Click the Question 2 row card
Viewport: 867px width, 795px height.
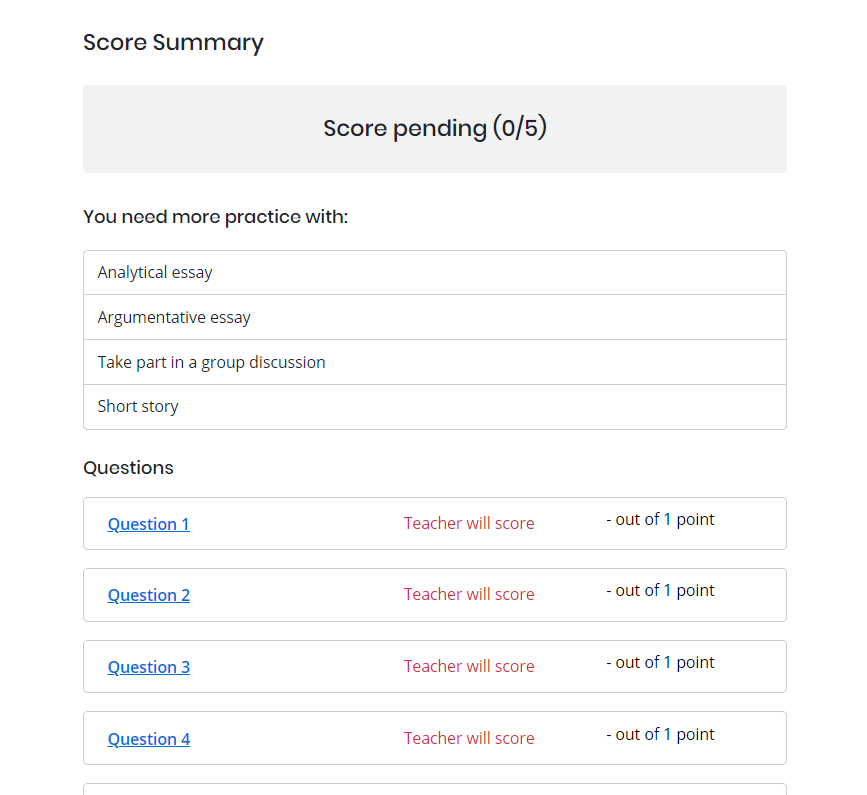pyautogui.click(x=434, y=595)
